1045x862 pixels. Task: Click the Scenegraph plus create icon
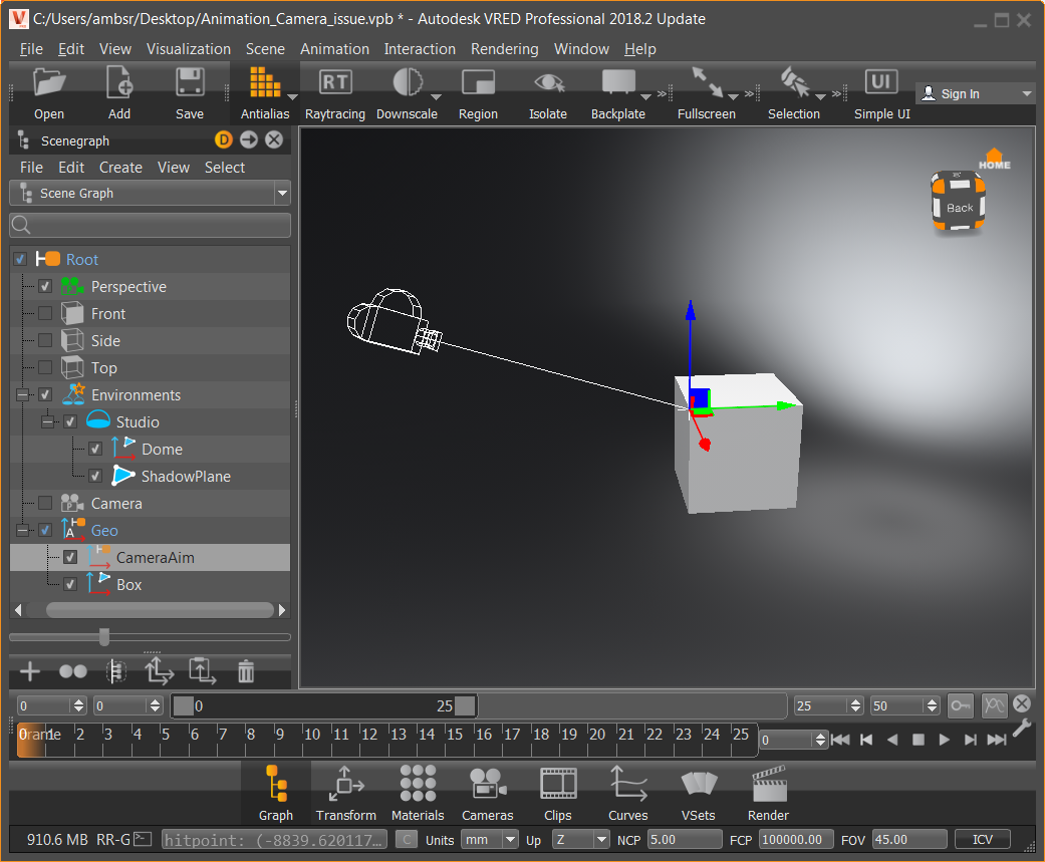pos(30,671)
